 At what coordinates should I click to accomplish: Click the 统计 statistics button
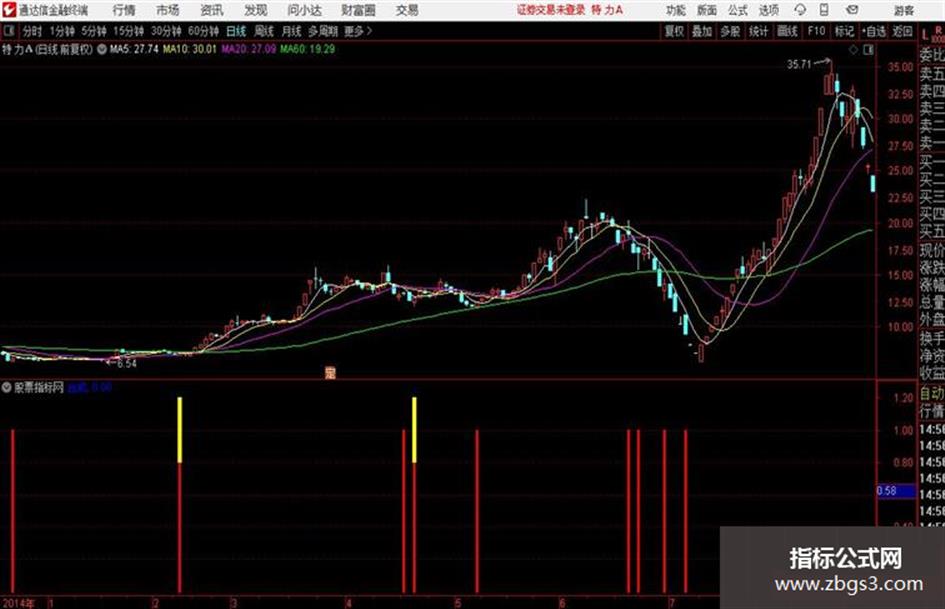click(x=759, y=31)
